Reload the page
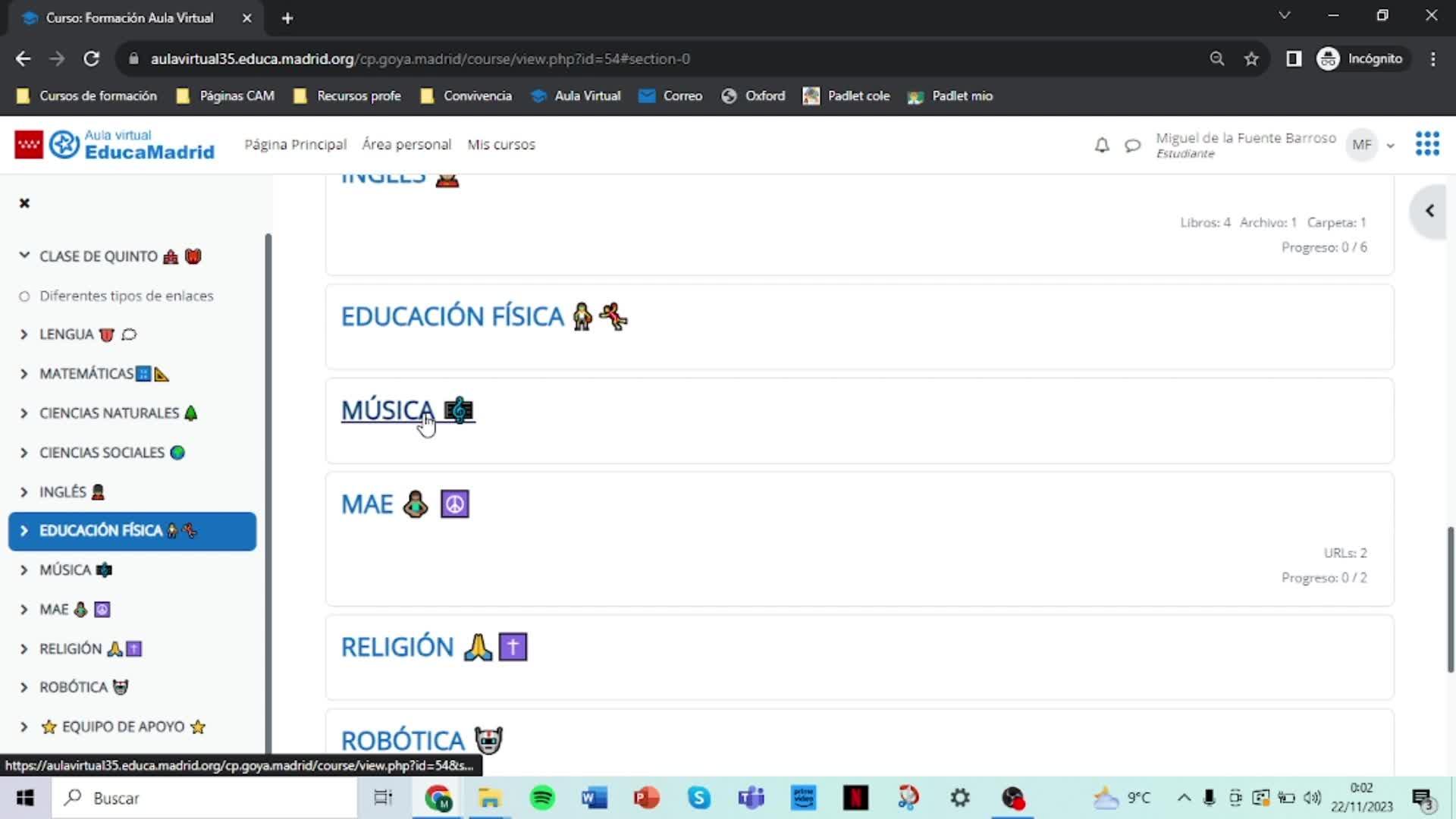The image size is (1456, 819). click(x=91, y=58)
